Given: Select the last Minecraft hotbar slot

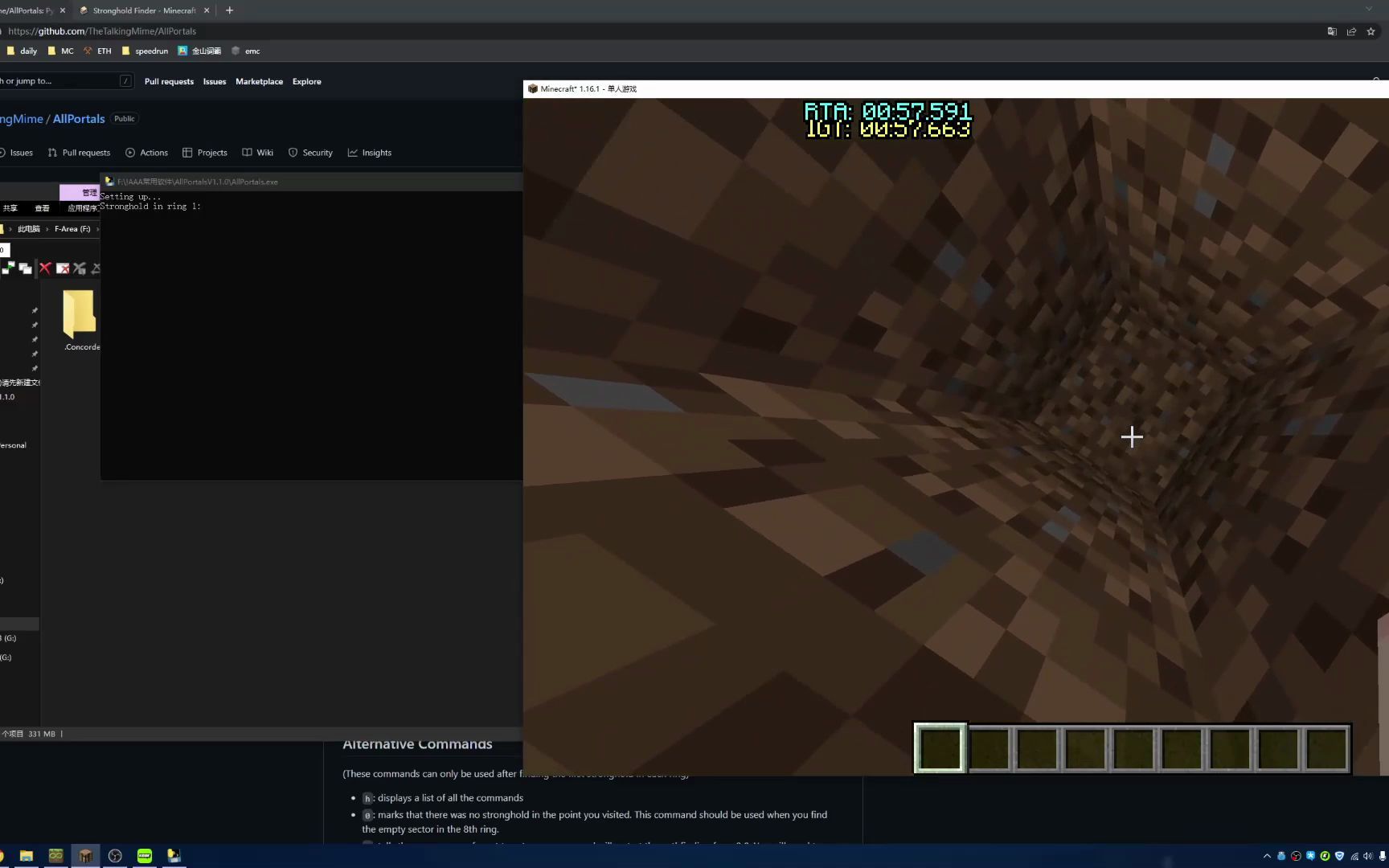Looking at the screenshot, I should click(1325, 748).
